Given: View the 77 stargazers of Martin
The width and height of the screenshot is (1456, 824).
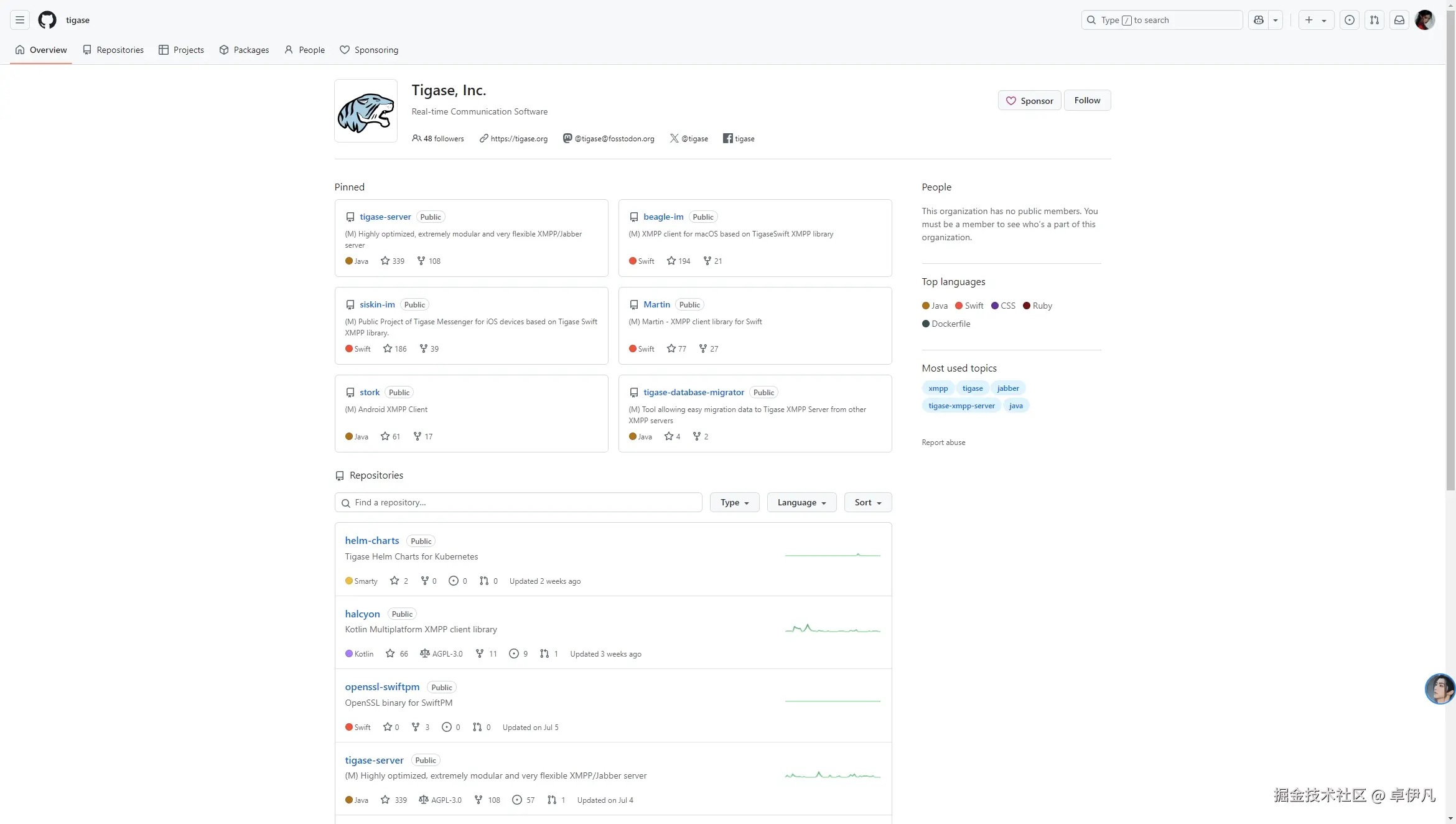Looking at the screenshot, I should pos(676,349).
